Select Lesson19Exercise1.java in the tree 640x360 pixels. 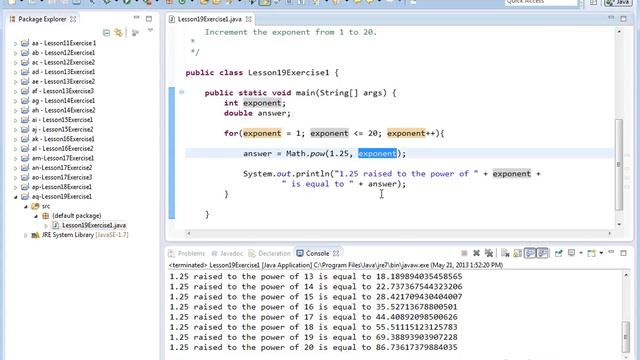click(94, 225)
